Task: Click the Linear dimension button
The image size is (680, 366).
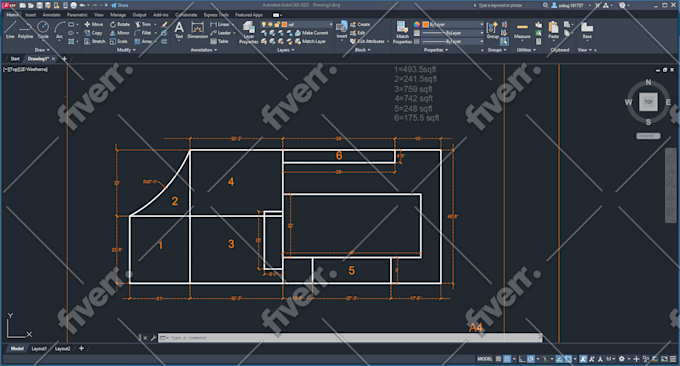Action: pyautogui.click(x=220, y=24)
